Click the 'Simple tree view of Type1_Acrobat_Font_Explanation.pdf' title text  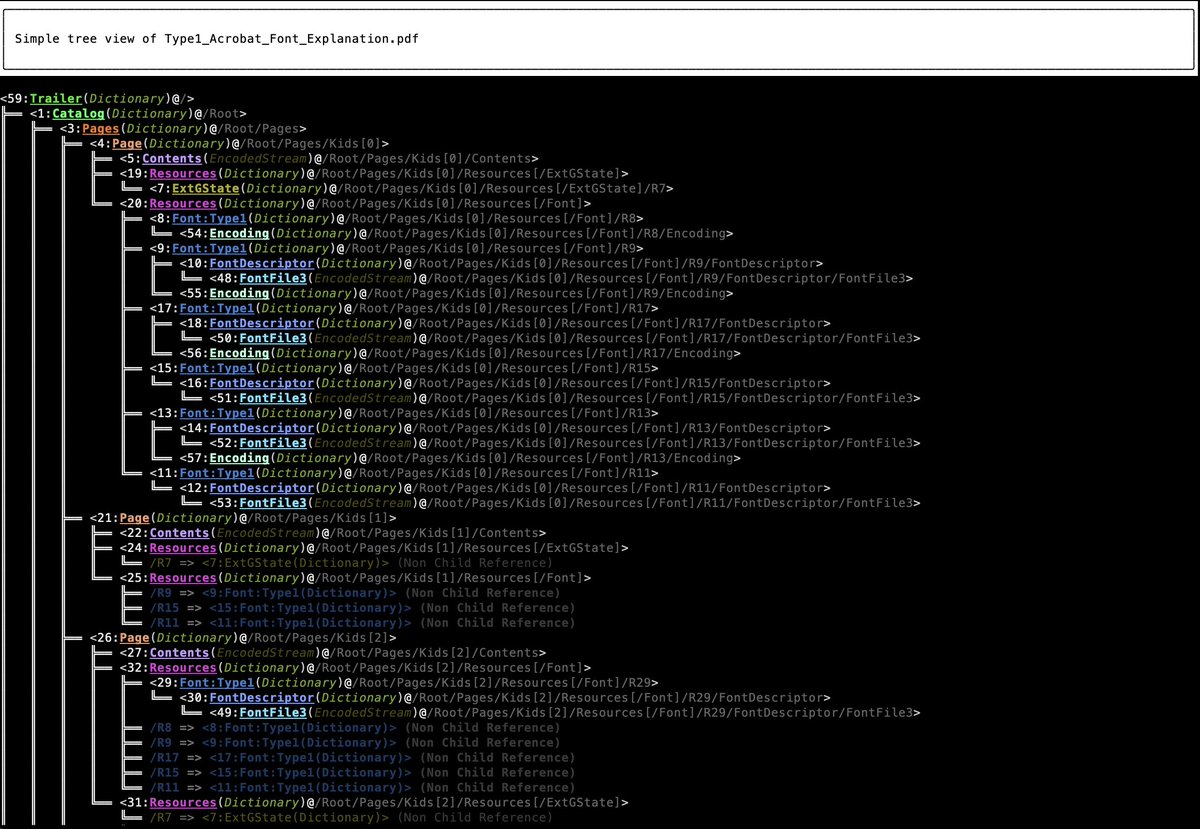[217, 39]
